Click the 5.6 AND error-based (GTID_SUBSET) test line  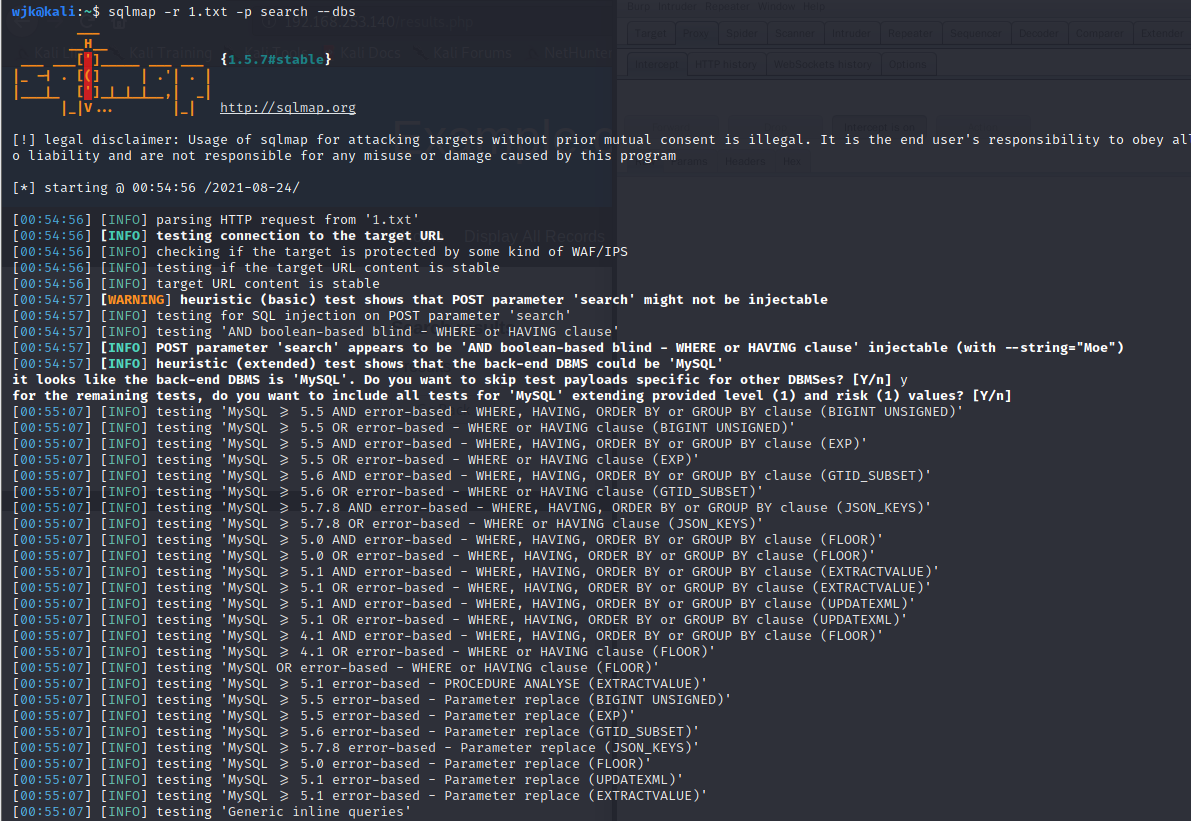point(472,475)
